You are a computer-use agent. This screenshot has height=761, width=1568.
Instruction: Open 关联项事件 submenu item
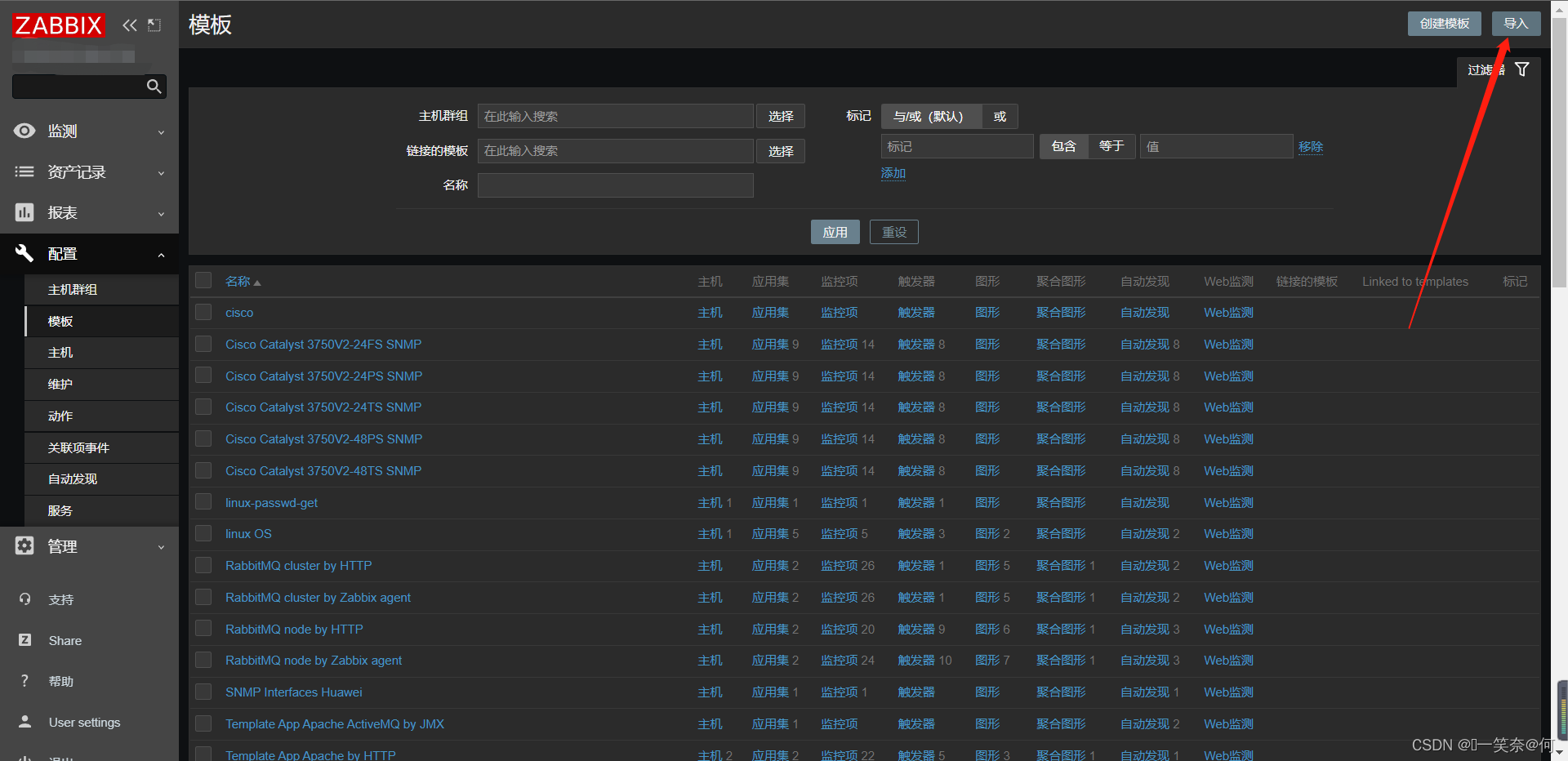click(x=102, y=447)
